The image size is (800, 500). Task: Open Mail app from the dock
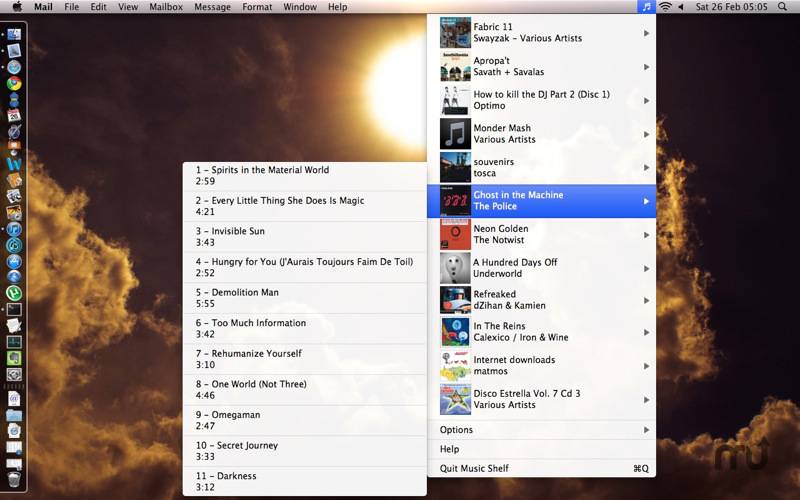14,51
